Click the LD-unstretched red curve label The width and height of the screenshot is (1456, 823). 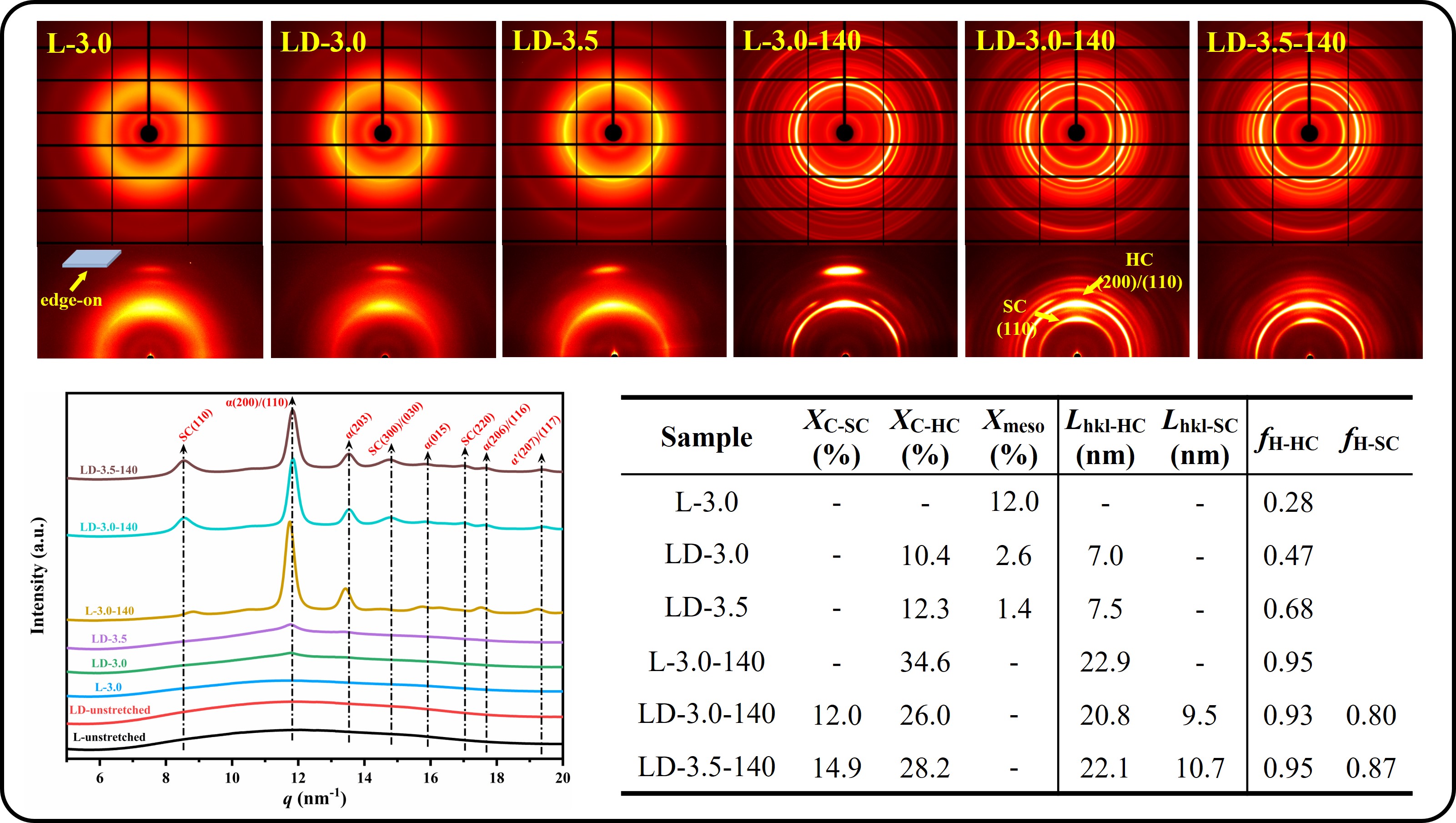tap(110, 710)
